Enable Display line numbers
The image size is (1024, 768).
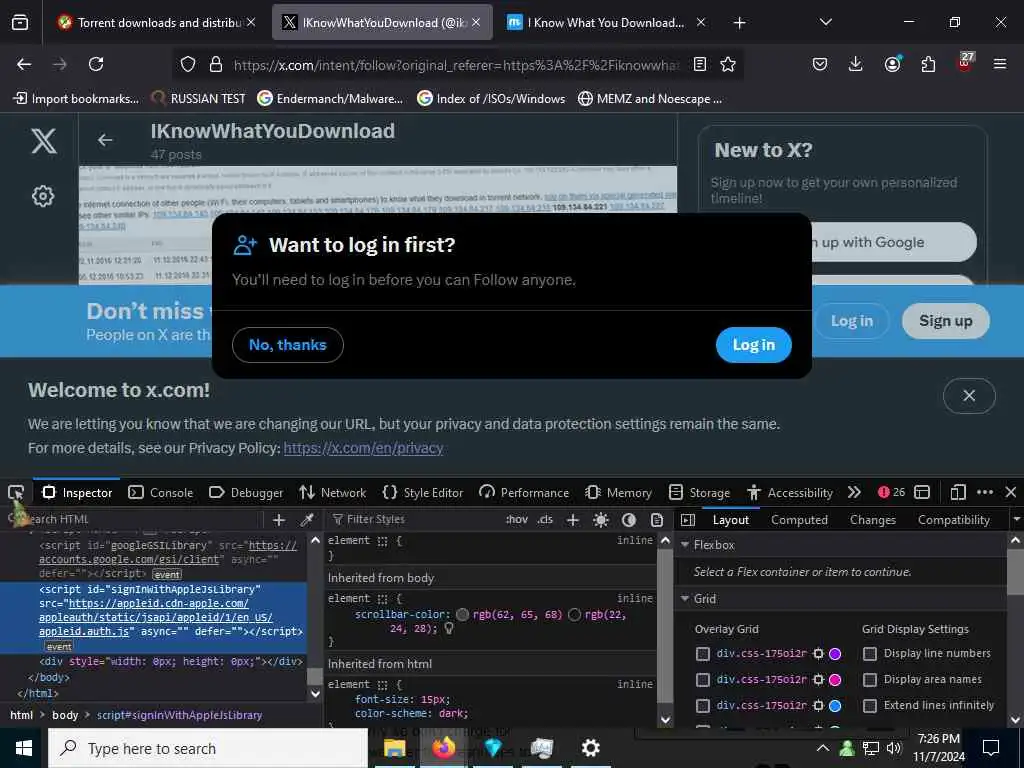[870, 654]
